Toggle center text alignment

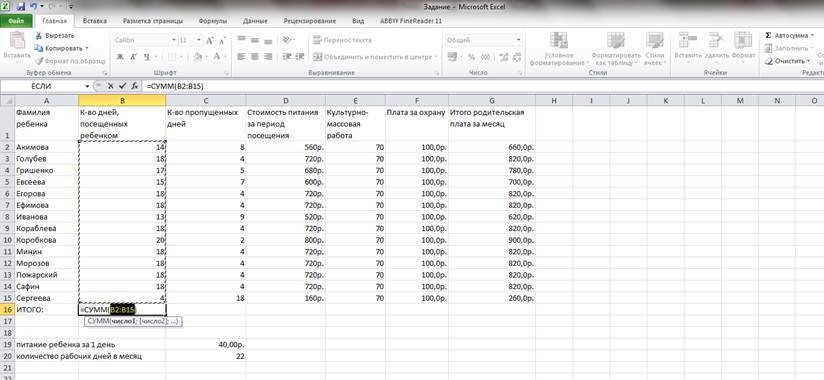click(x=255, y=57)
